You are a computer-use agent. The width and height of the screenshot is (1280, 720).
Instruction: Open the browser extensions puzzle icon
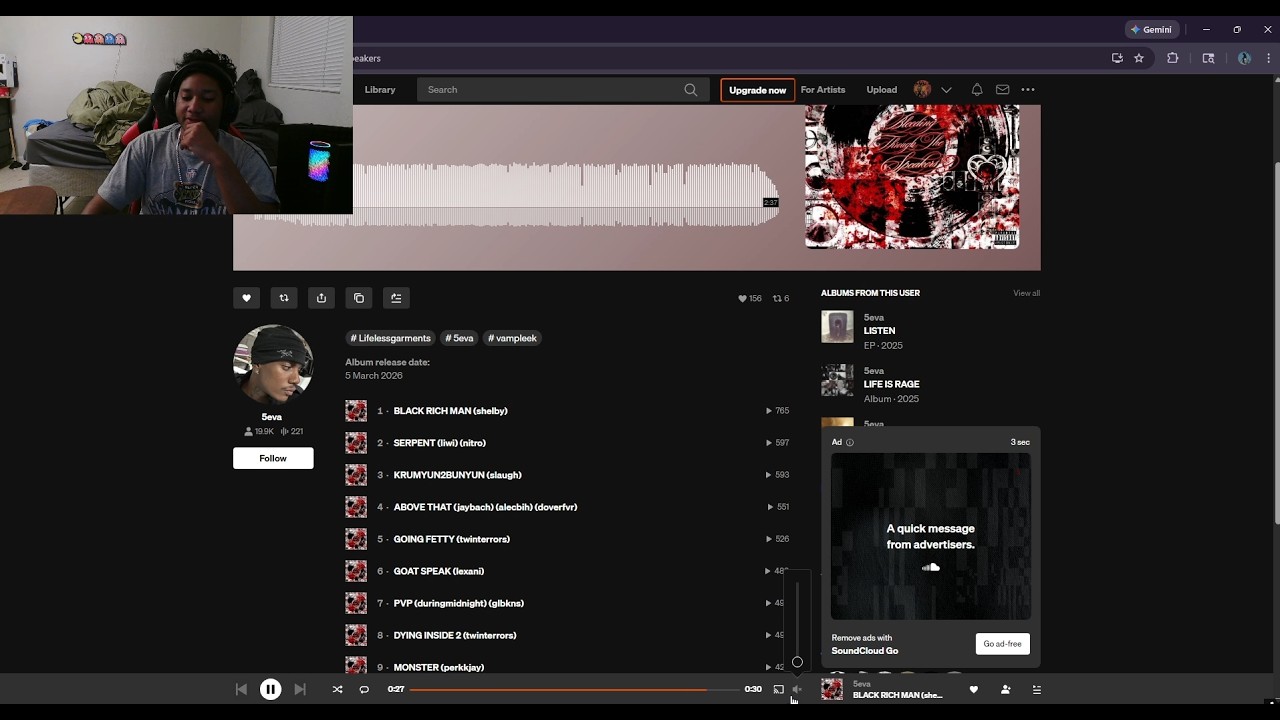coord(1173,58)
